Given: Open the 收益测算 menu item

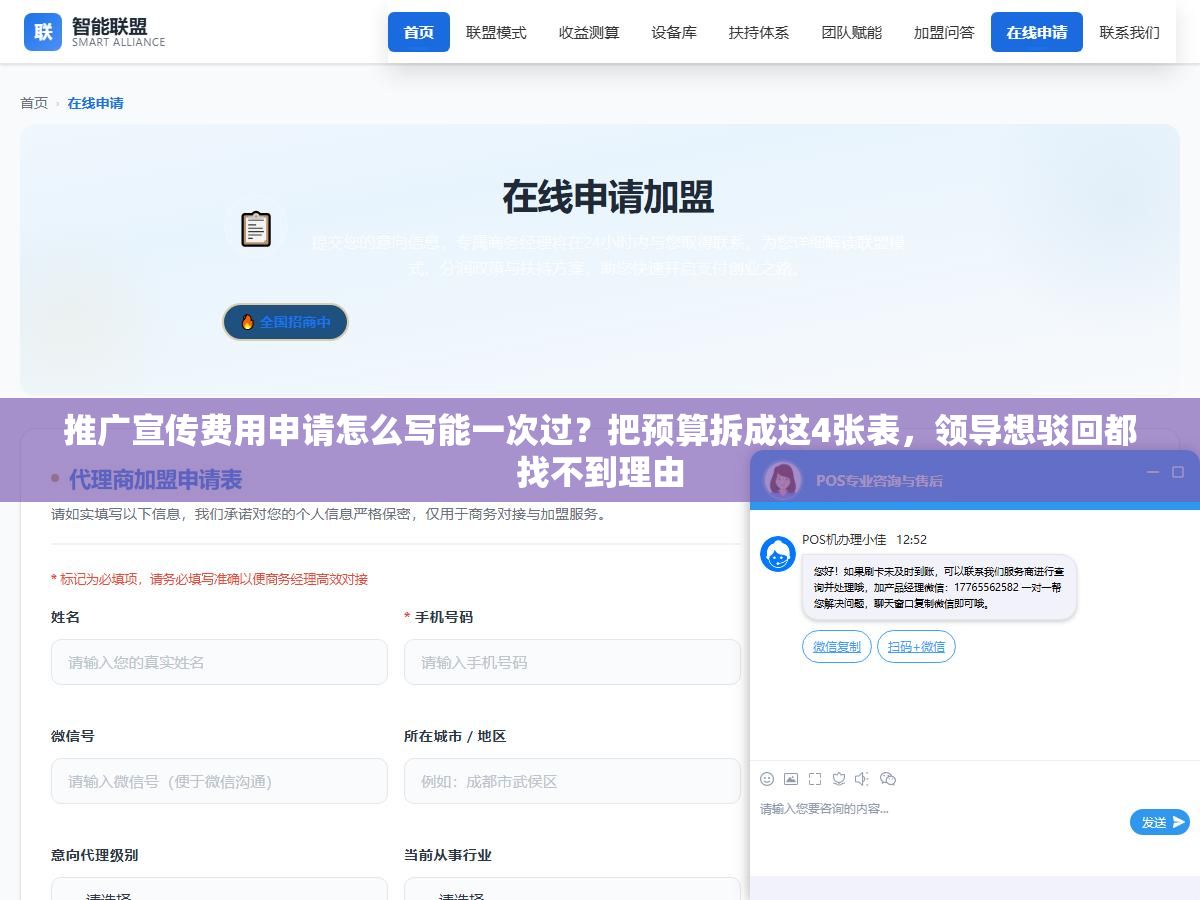Looking at the screenshot, I should [589, 32].
